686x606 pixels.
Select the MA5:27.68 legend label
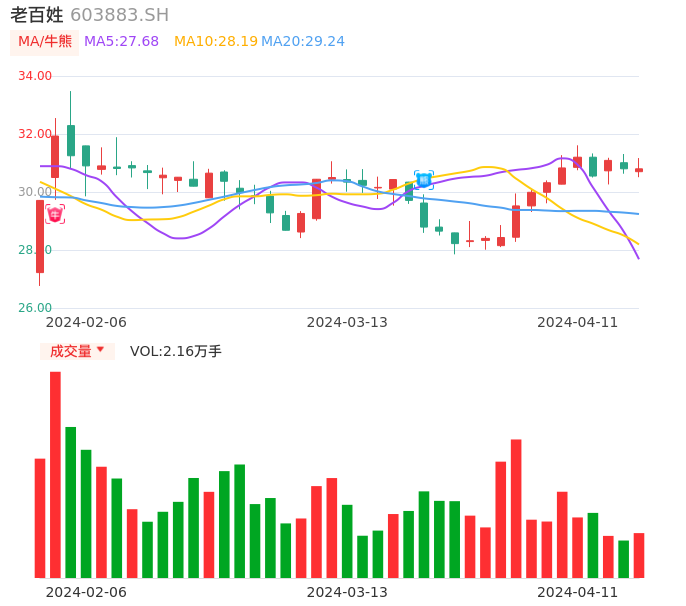(121, 42)
